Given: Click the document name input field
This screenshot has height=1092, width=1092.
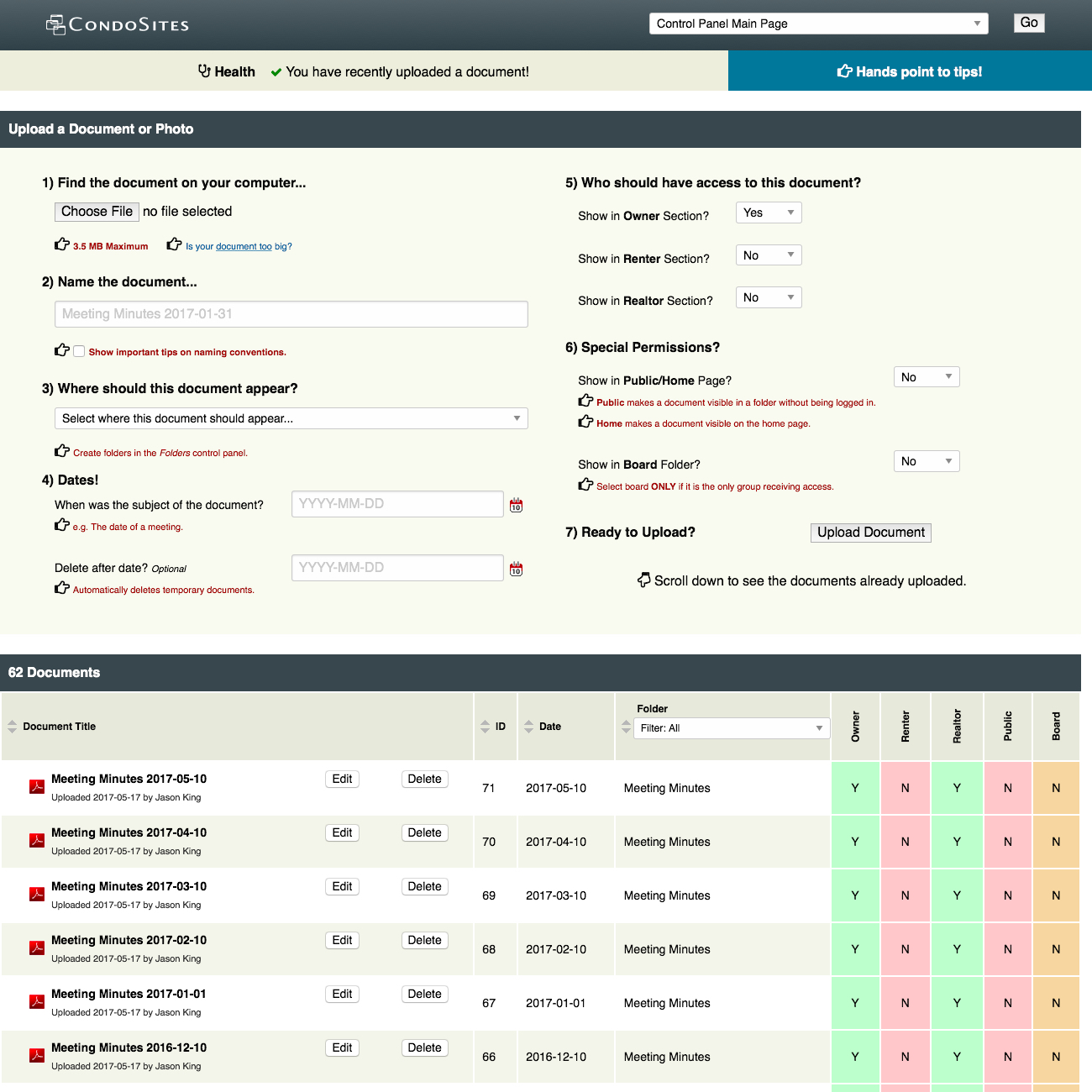Looking at the screenshot, I should (x=291, y=314).
